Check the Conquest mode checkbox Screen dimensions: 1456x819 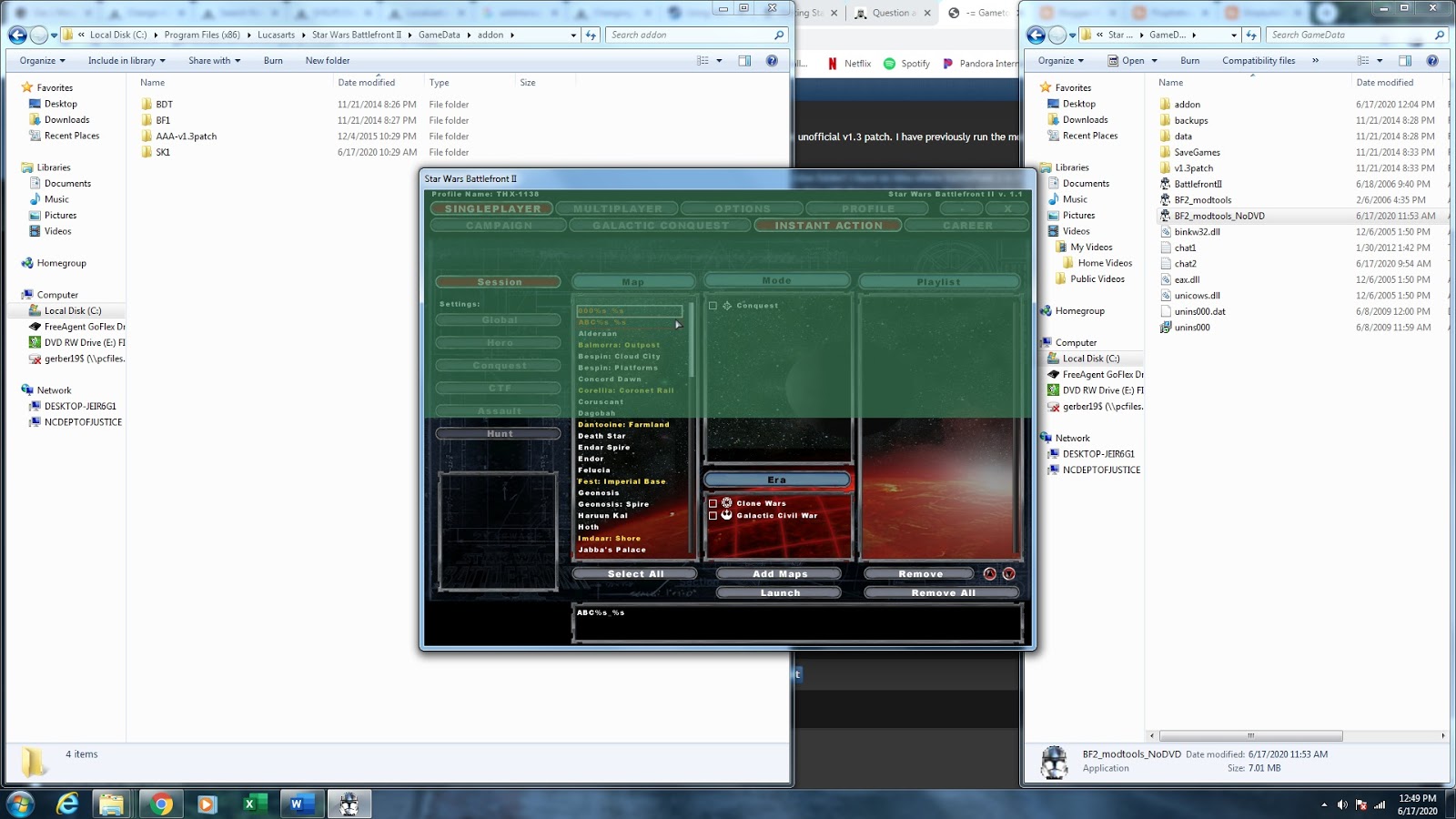(713, 306)
